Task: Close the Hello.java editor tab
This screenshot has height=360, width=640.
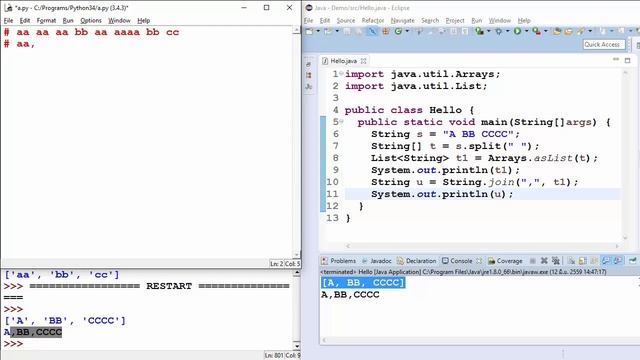Action: (x=363, y=61)
